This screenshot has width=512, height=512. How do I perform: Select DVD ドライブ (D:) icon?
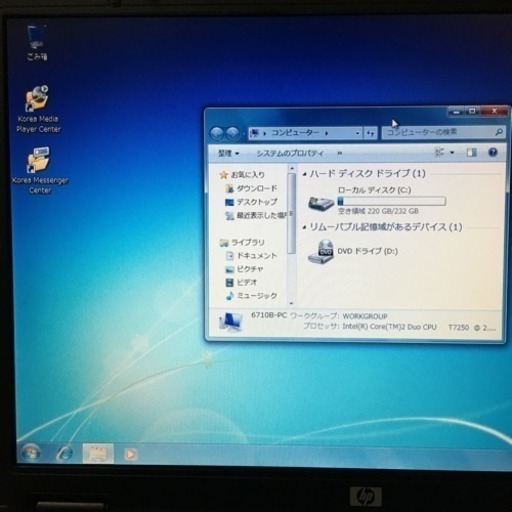(x=321, y=252)
